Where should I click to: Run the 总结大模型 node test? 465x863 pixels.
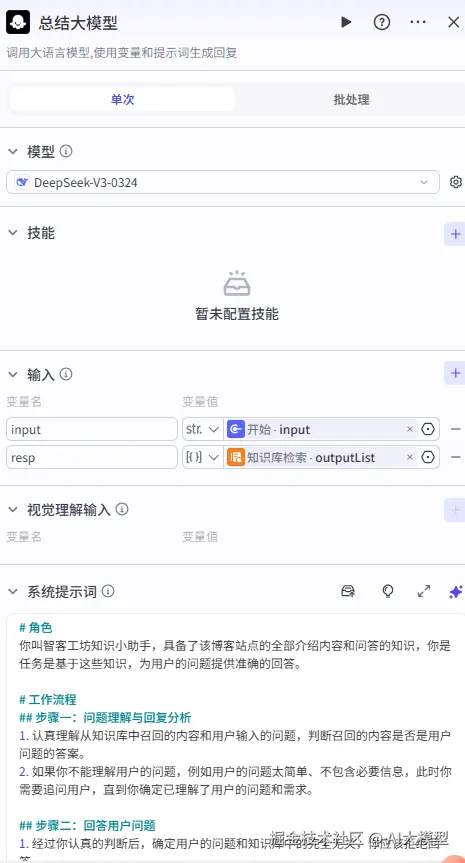pyautogui.click(x=346, y=22)
